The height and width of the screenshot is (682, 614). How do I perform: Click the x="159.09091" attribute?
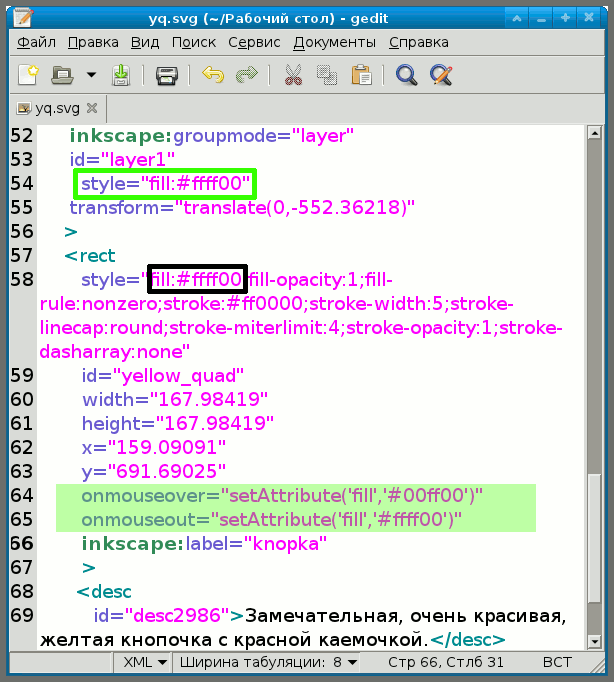[x=154, y=448]
